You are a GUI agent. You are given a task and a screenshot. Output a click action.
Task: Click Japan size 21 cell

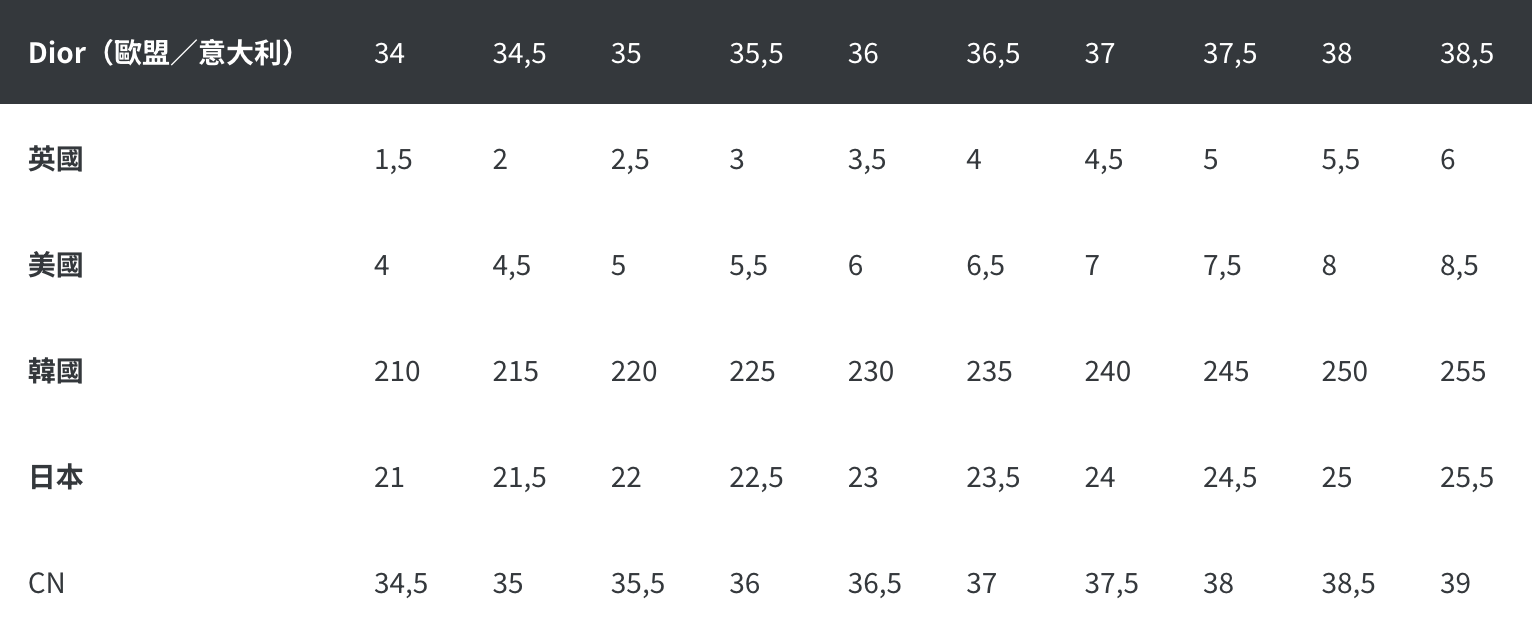(x=389, y=477)
